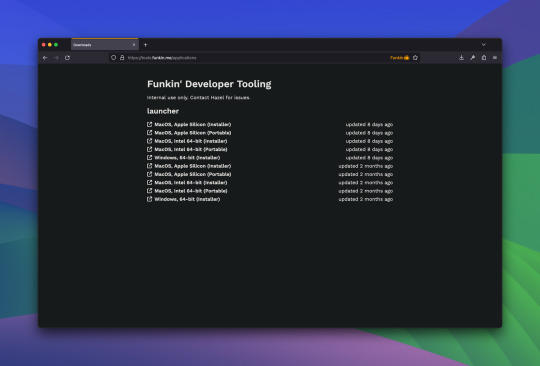The image size is (540, 366).
Task: Open a new tab with plus button
Action: (x=145, y=45)
